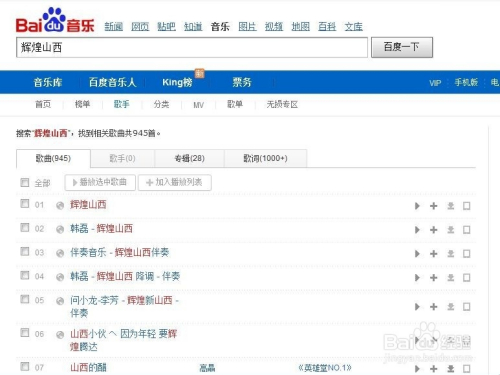Switch to the 专辑(28) tab
Image resolution: width=500 pixels, height=375 pixels.
pos(189,158)
